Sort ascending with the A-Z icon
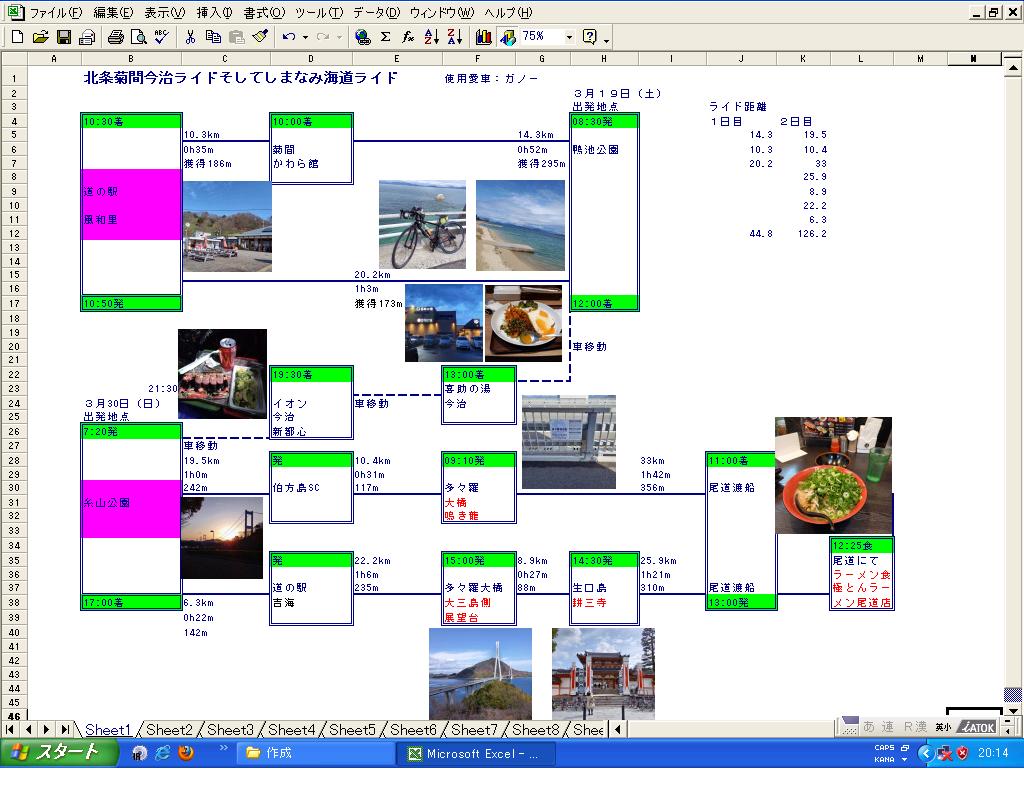 point(431,37)
